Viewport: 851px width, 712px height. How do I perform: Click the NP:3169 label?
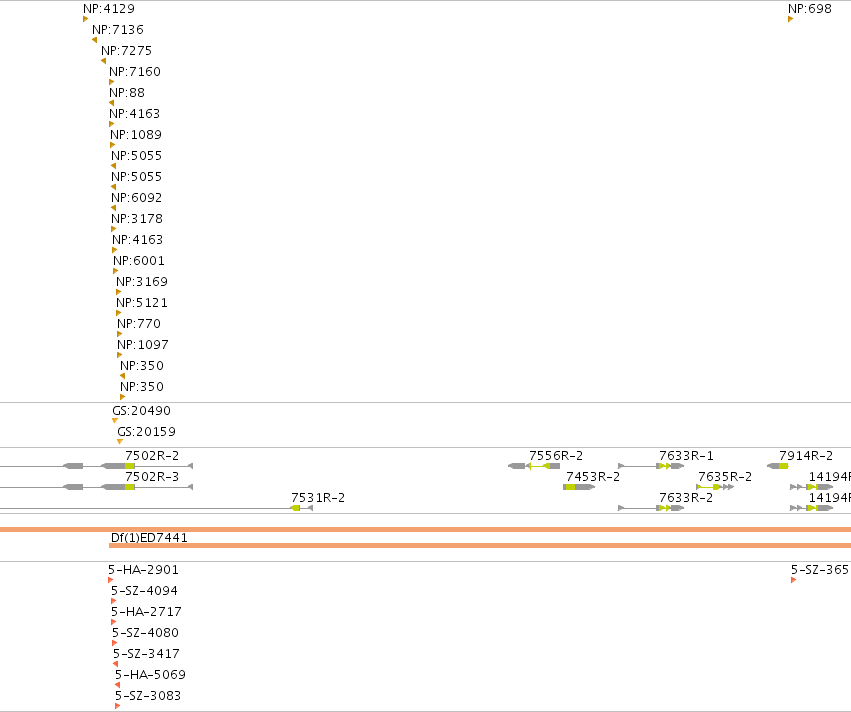pyautogui.click(x=142, y=282)
